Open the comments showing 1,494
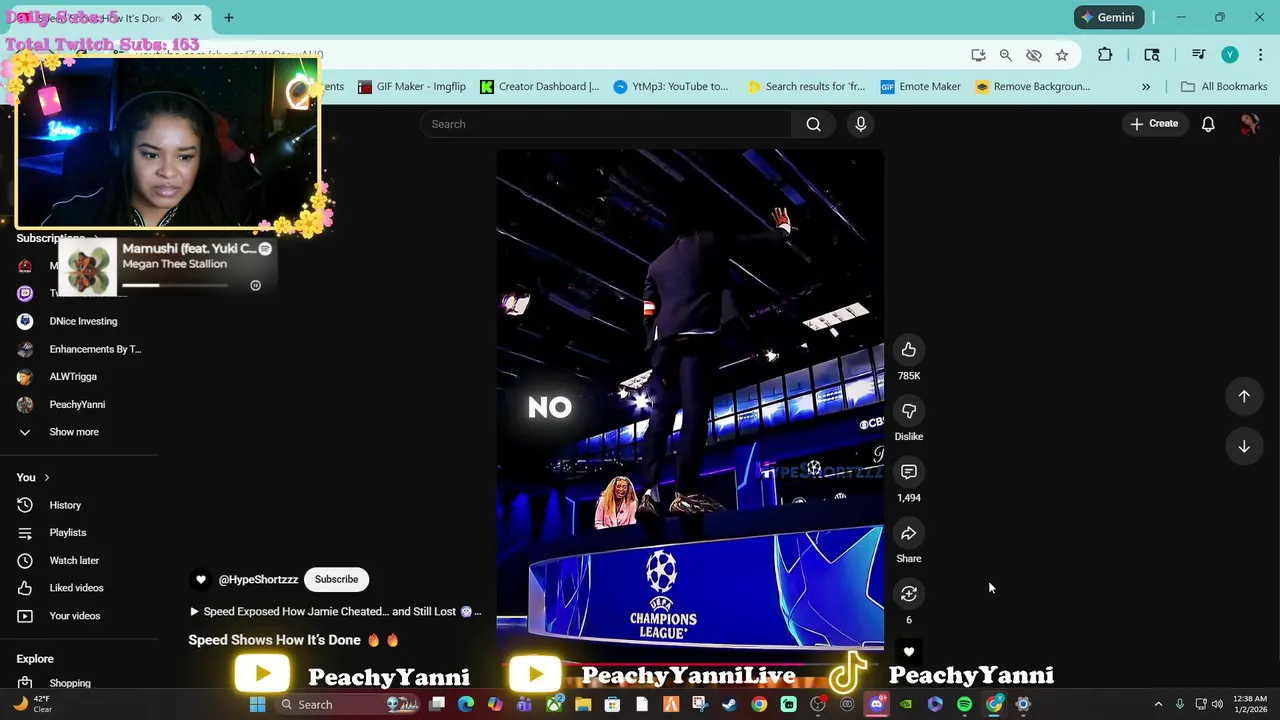 tap(908, 472)
